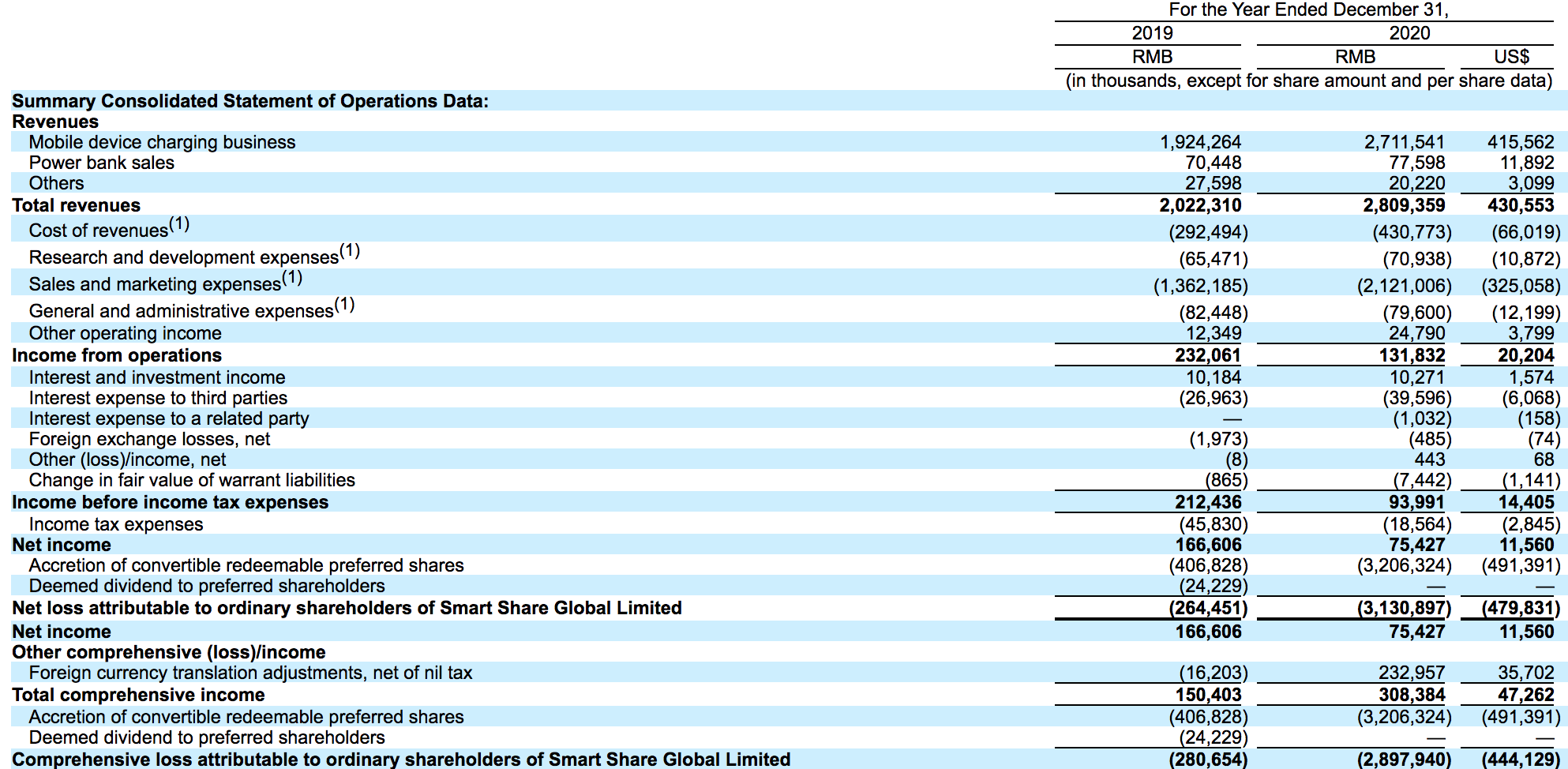
Task: Select Deemed dividend to preferred shareholders first row
Action: click(207, 586)
